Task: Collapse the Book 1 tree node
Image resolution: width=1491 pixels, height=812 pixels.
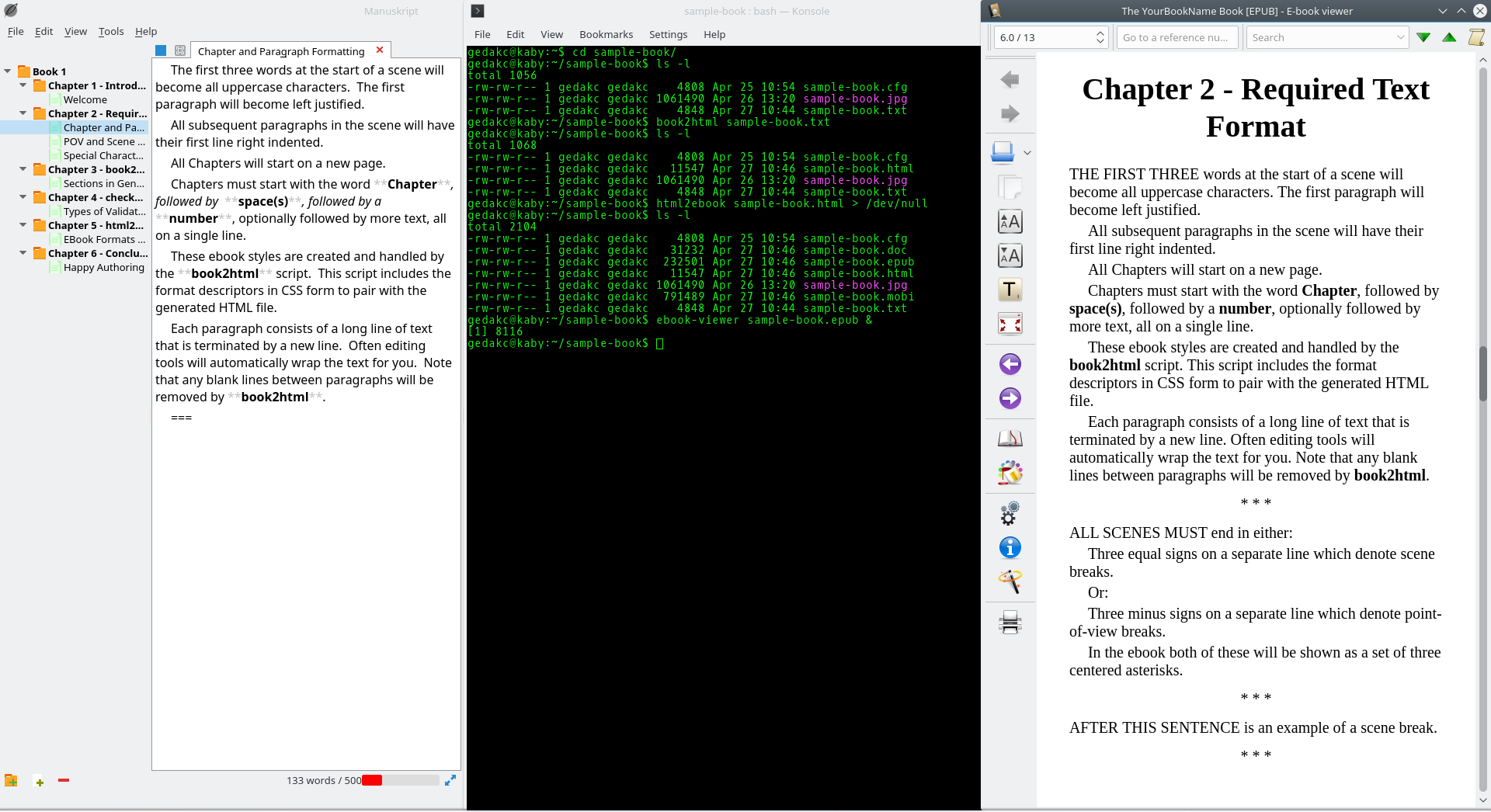Action: click(x=8, y=71)
